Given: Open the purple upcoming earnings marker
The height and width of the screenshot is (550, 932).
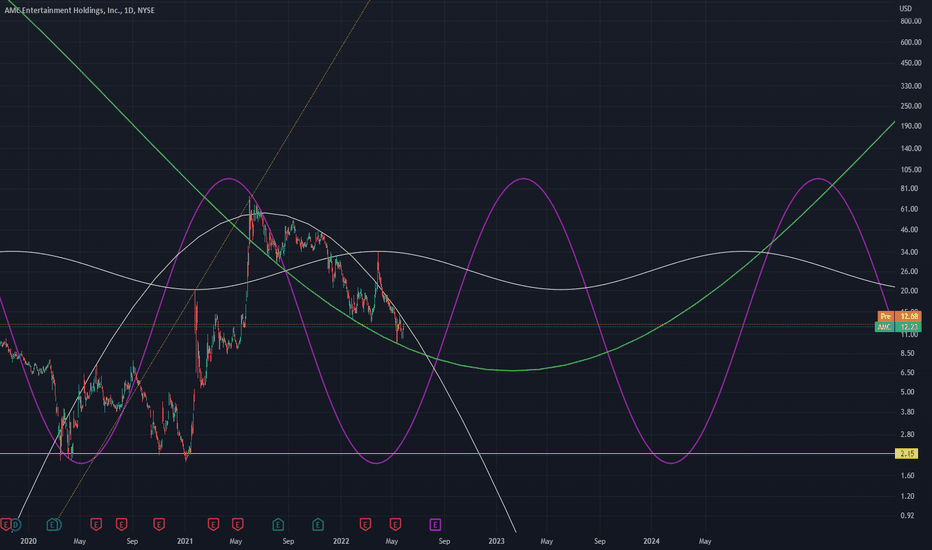Looking at the screenshot, I should [435, 524].
